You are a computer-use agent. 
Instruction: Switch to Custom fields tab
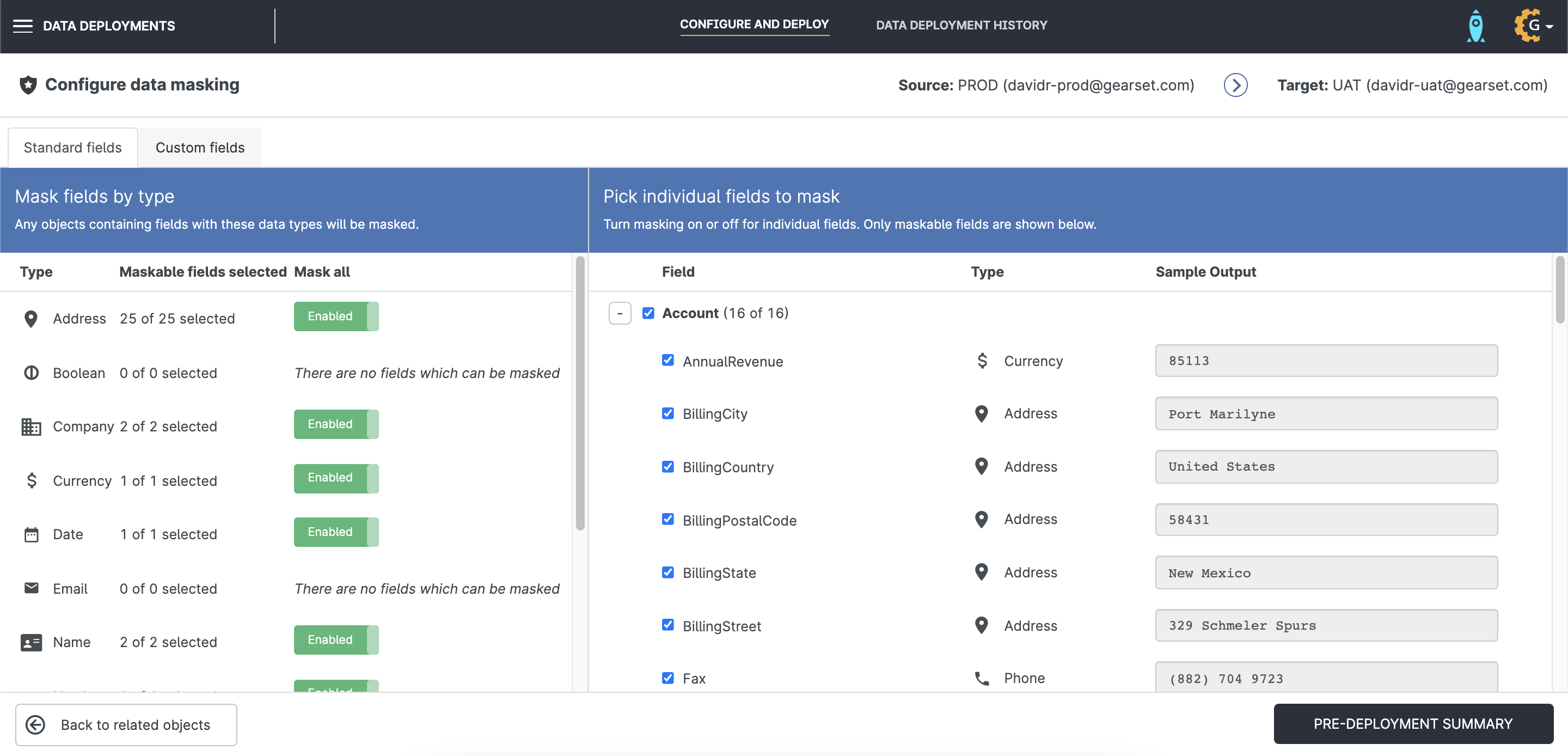pyautogui.click(x=200, y=148)
